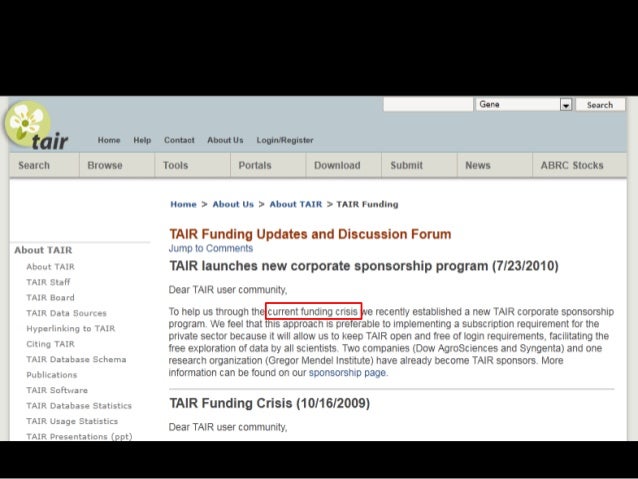The image size is (638, 479).
Task: Click the About TAIR sidebar heading
Action: click(x=43, y=250)
